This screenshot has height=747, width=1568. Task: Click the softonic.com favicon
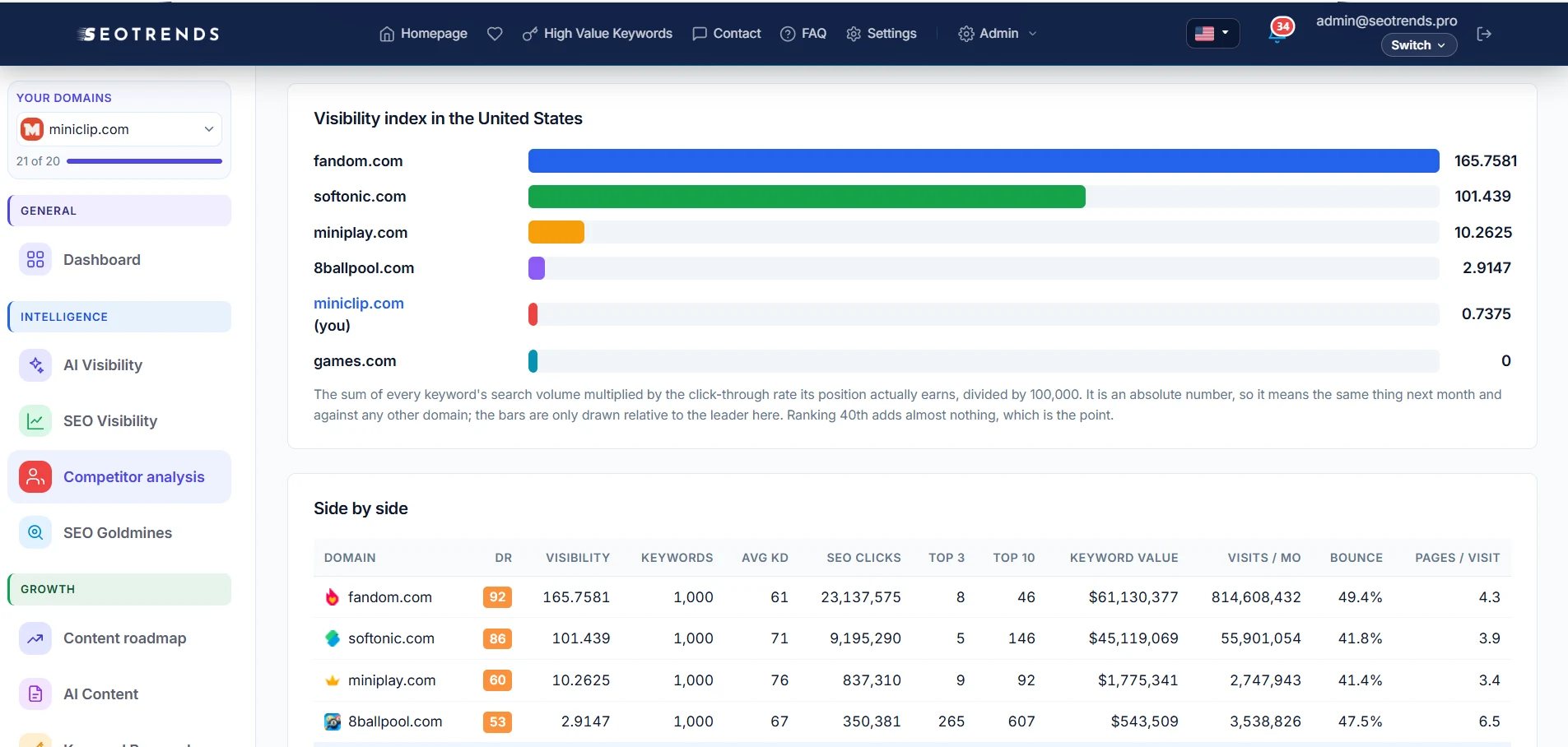click(x=333, y=638)
